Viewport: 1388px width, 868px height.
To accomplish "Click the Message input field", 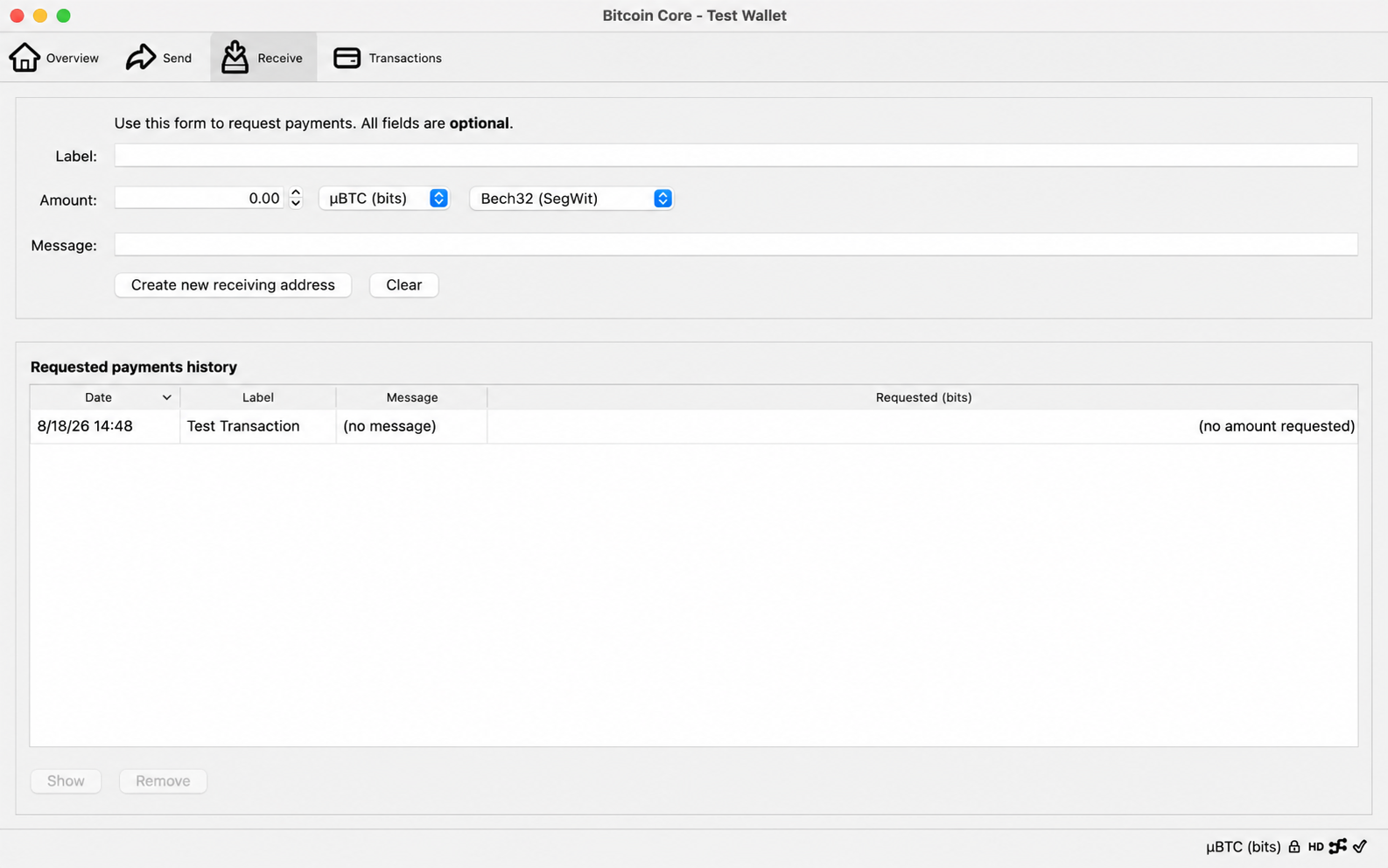I will [x=736, y=244].
